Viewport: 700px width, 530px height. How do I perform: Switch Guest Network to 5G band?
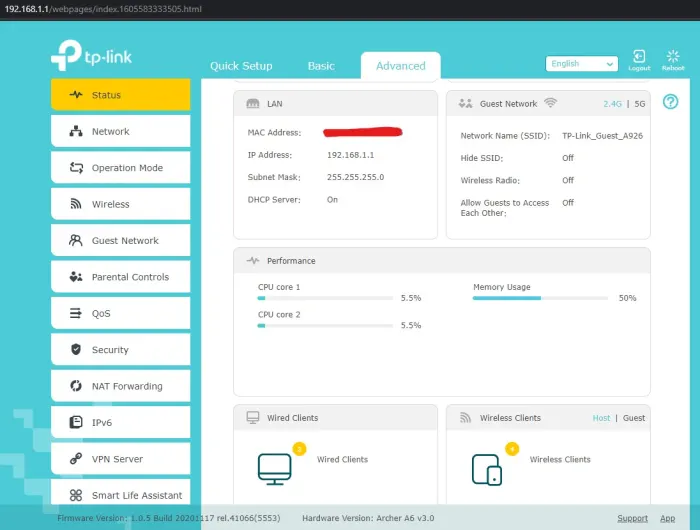point(640,104)
